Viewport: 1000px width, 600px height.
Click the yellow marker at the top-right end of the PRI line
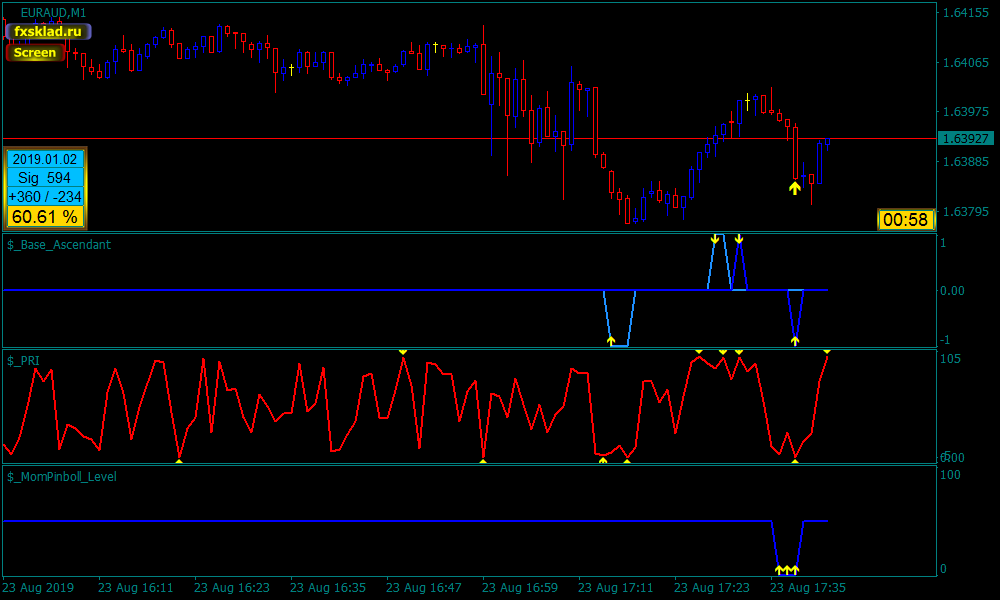pyautogui.click(x=827, y=352)
